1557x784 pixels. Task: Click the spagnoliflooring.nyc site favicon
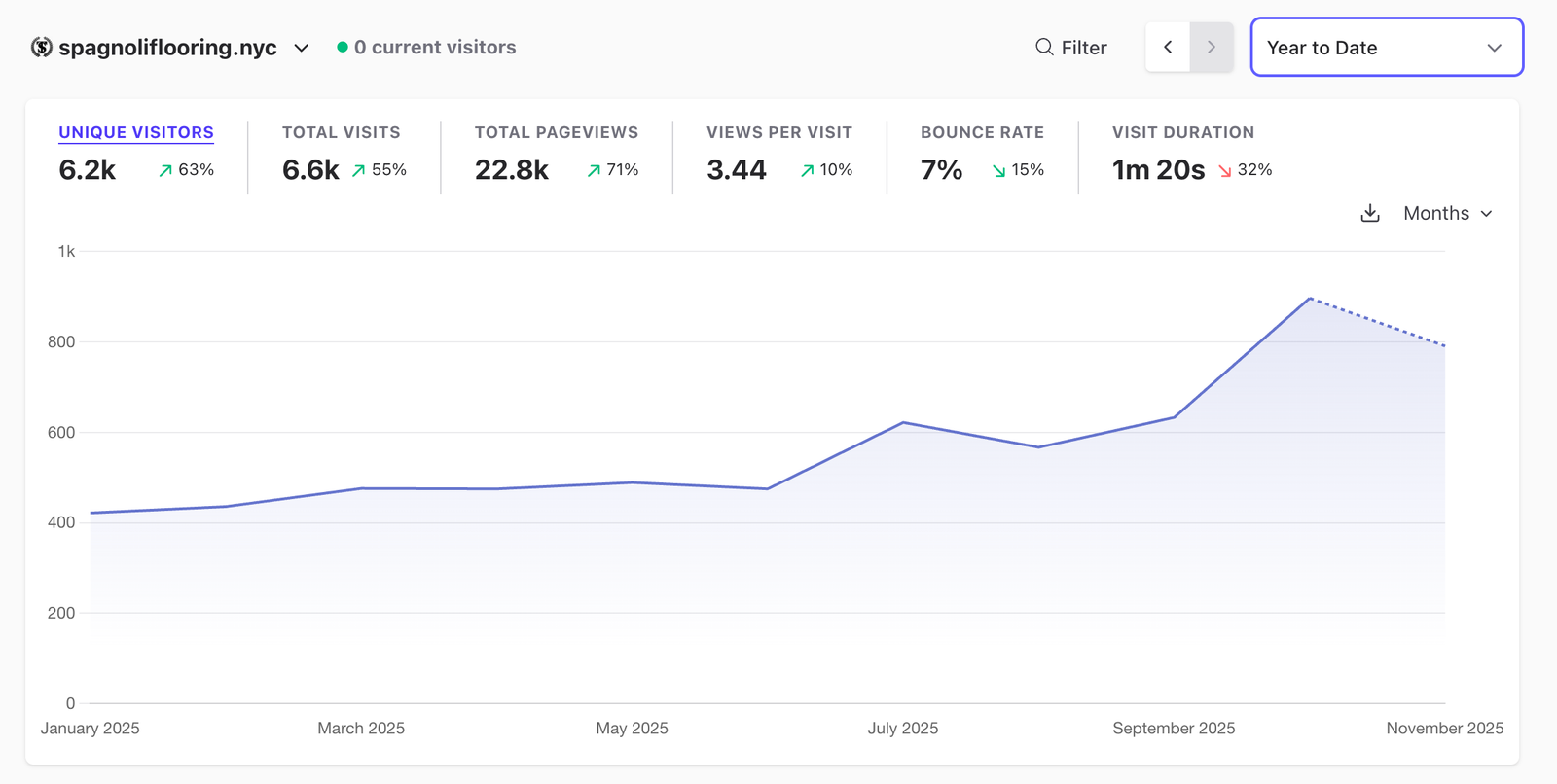pyautogui.click(x=41, y=47)
